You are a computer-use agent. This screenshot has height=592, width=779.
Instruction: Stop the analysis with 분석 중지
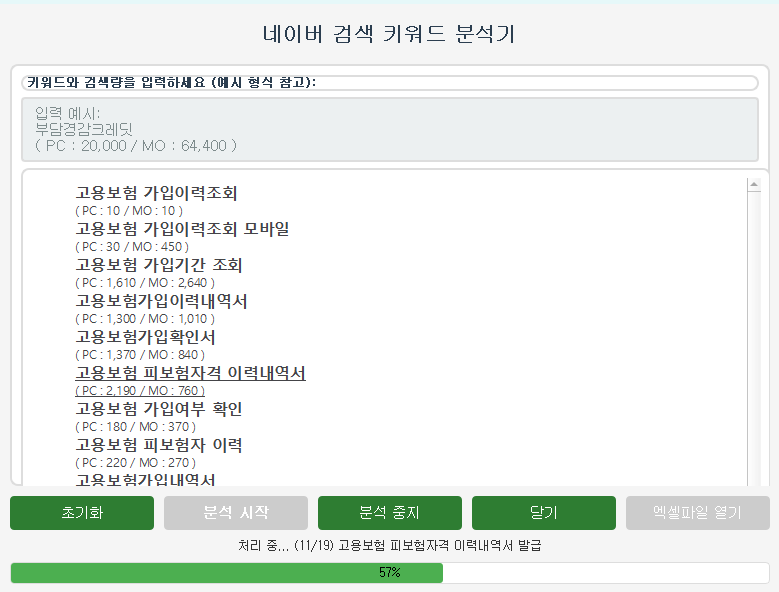(x=390, y=513)
